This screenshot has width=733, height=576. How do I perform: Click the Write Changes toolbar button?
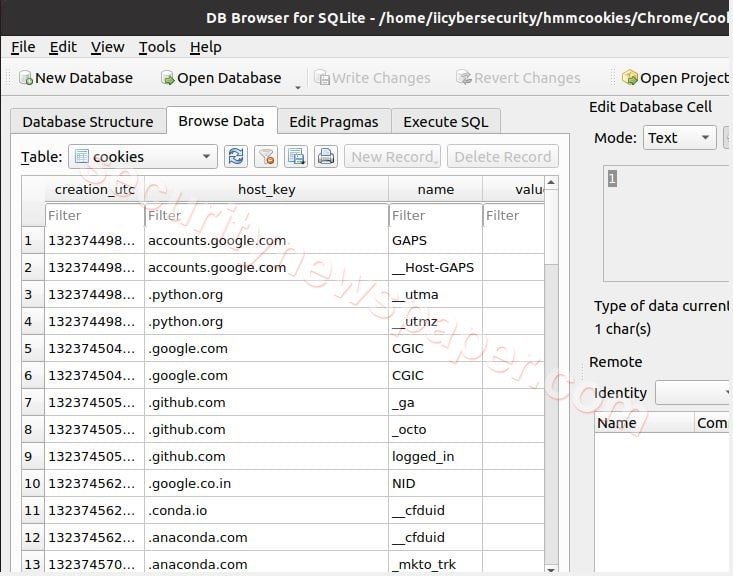point(372,78)
